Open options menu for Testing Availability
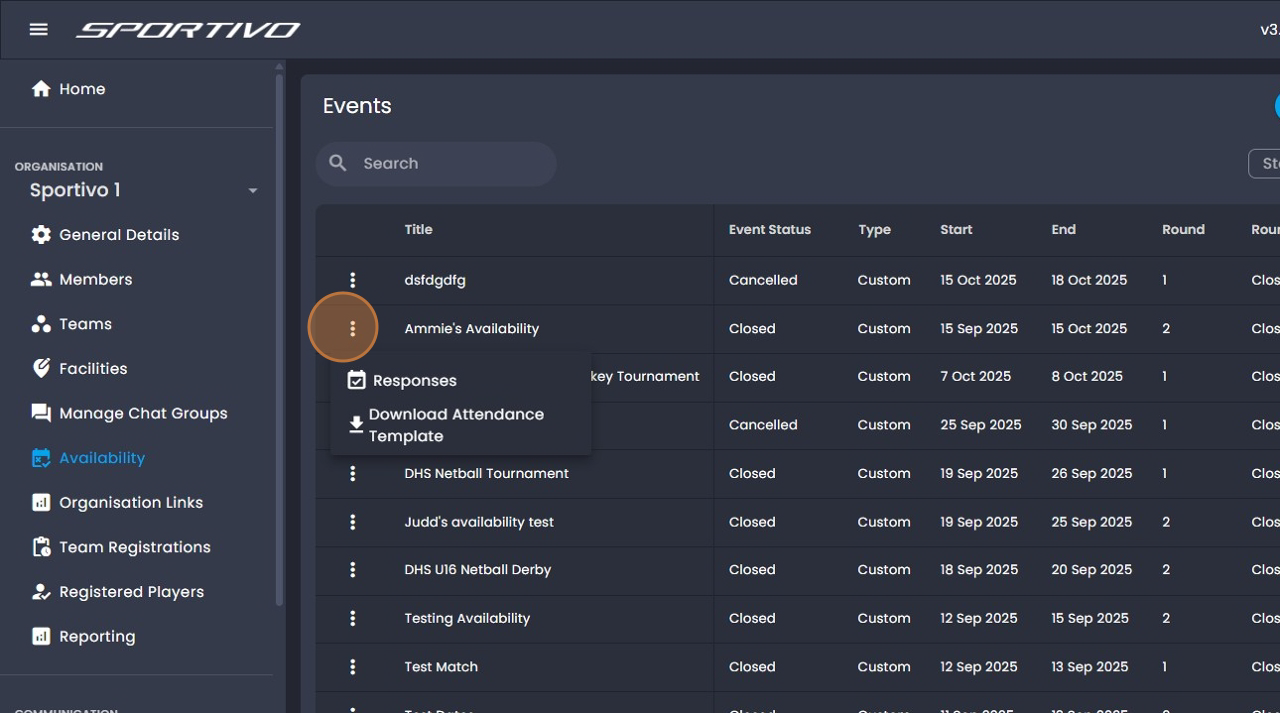Viewport: 1280px width, 713px height. pyautogui.click(x=352, y=618)
